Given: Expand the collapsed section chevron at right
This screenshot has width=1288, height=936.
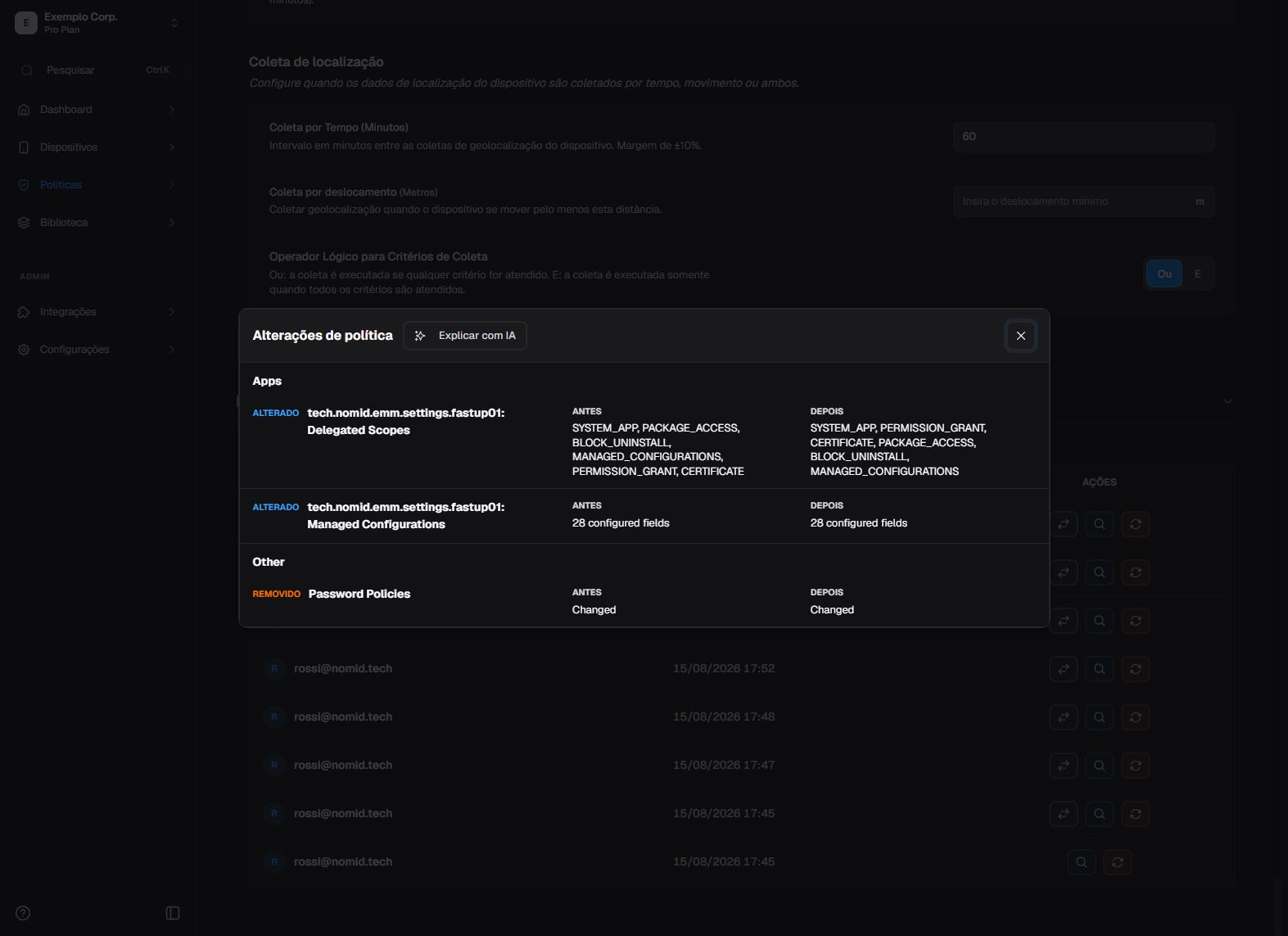Looking at the screenshot, I should [1227, 401].
